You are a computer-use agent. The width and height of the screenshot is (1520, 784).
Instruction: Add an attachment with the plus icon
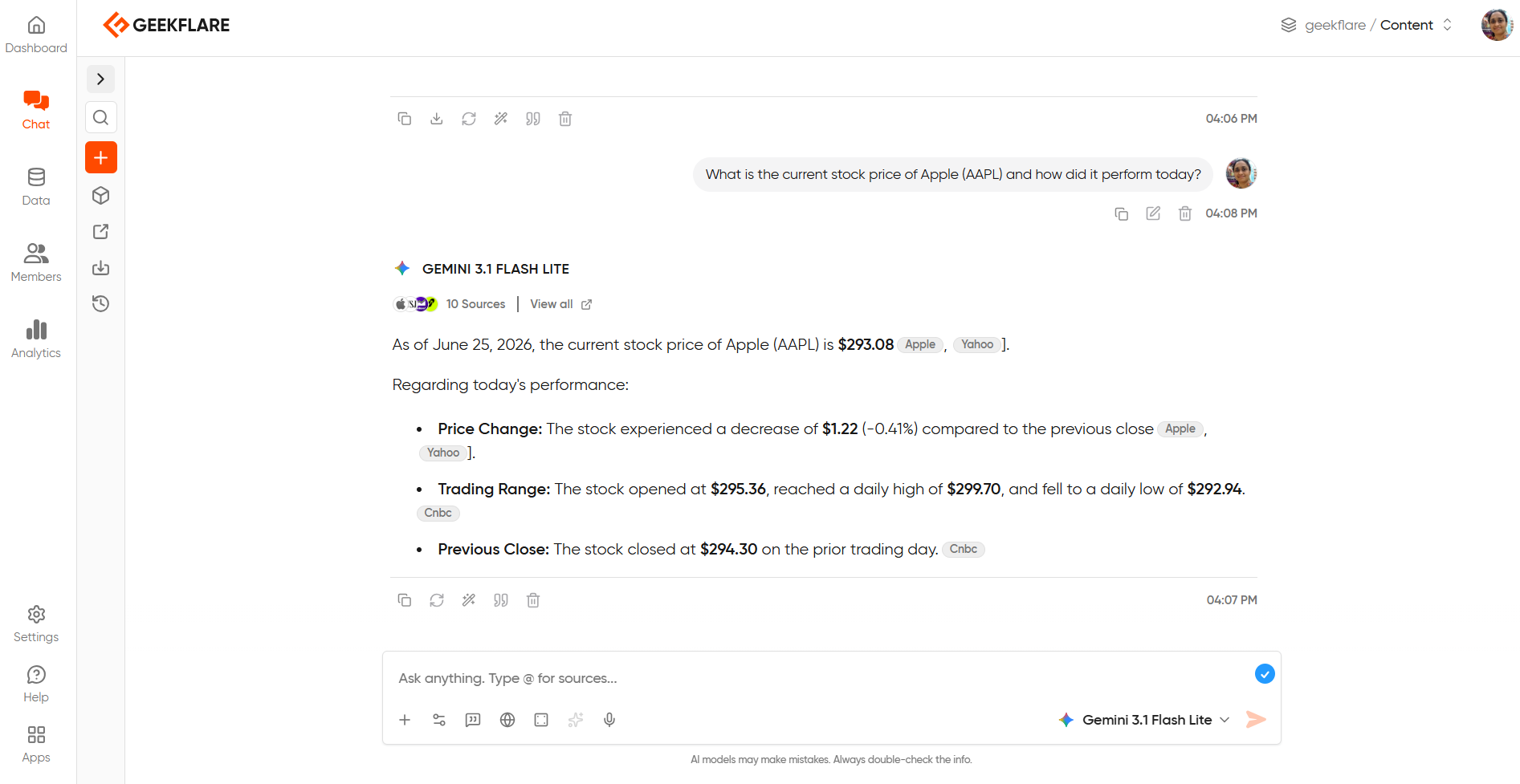coord(405,720)
